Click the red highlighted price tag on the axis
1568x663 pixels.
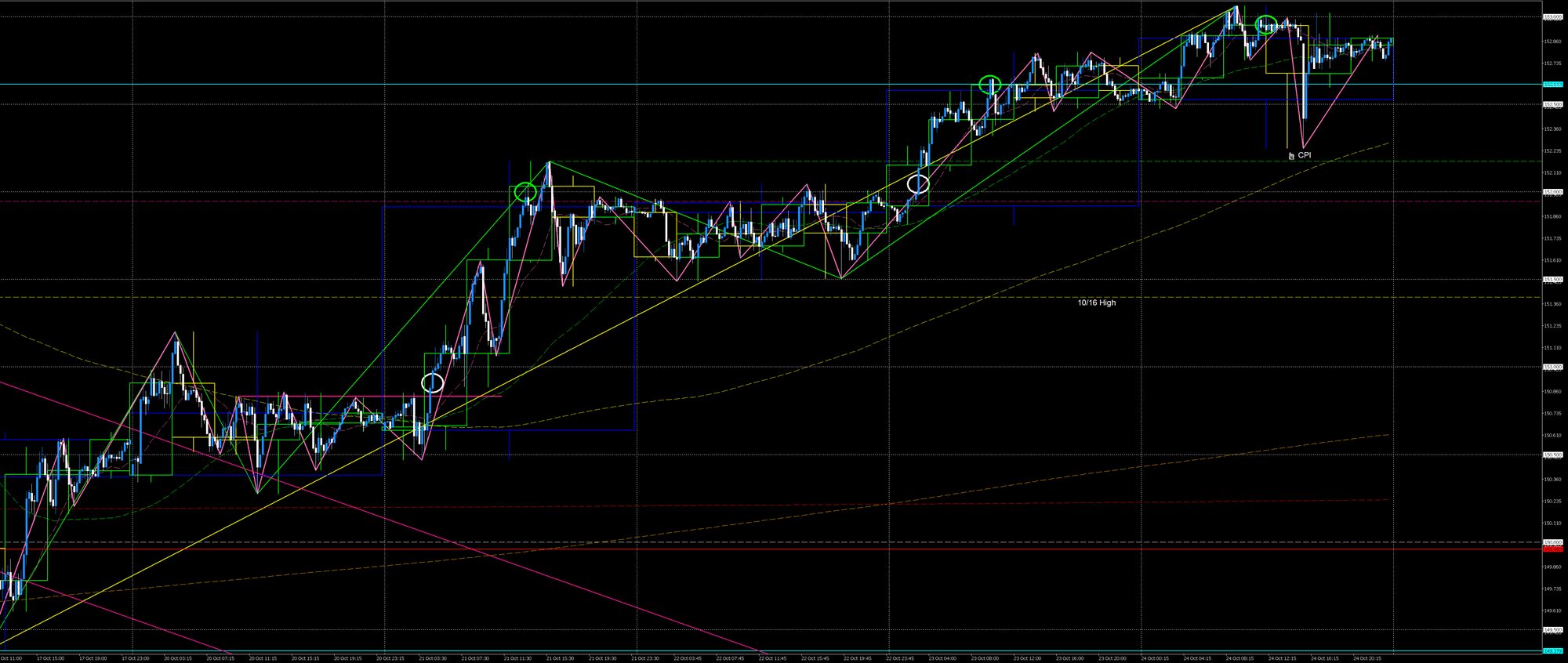click(x=1552, y=549)
